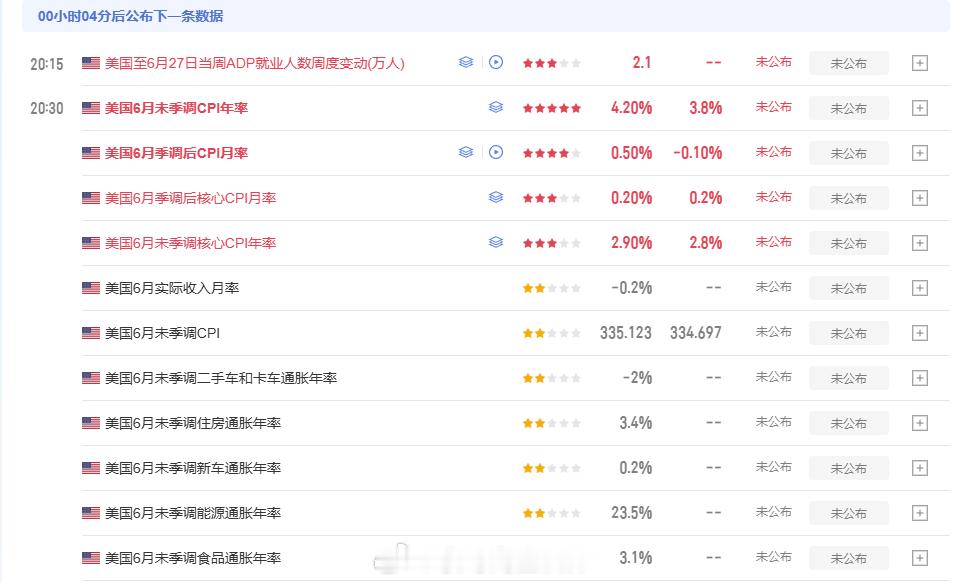
Task: Open 美国6月未季调核心CPI年率 link
Action: point(191,243)
